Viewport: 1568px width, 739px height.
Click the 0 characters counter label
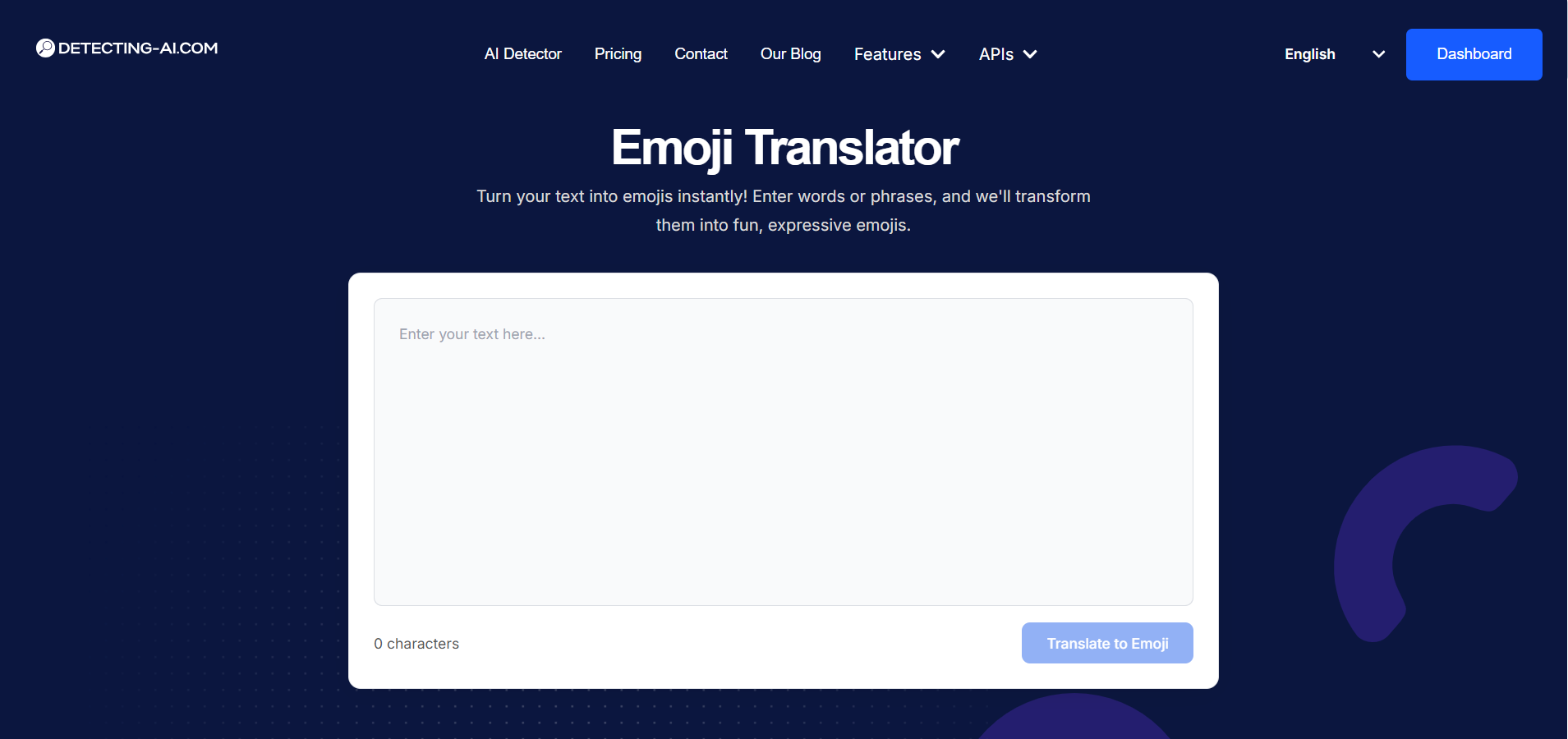coord(416,644)
